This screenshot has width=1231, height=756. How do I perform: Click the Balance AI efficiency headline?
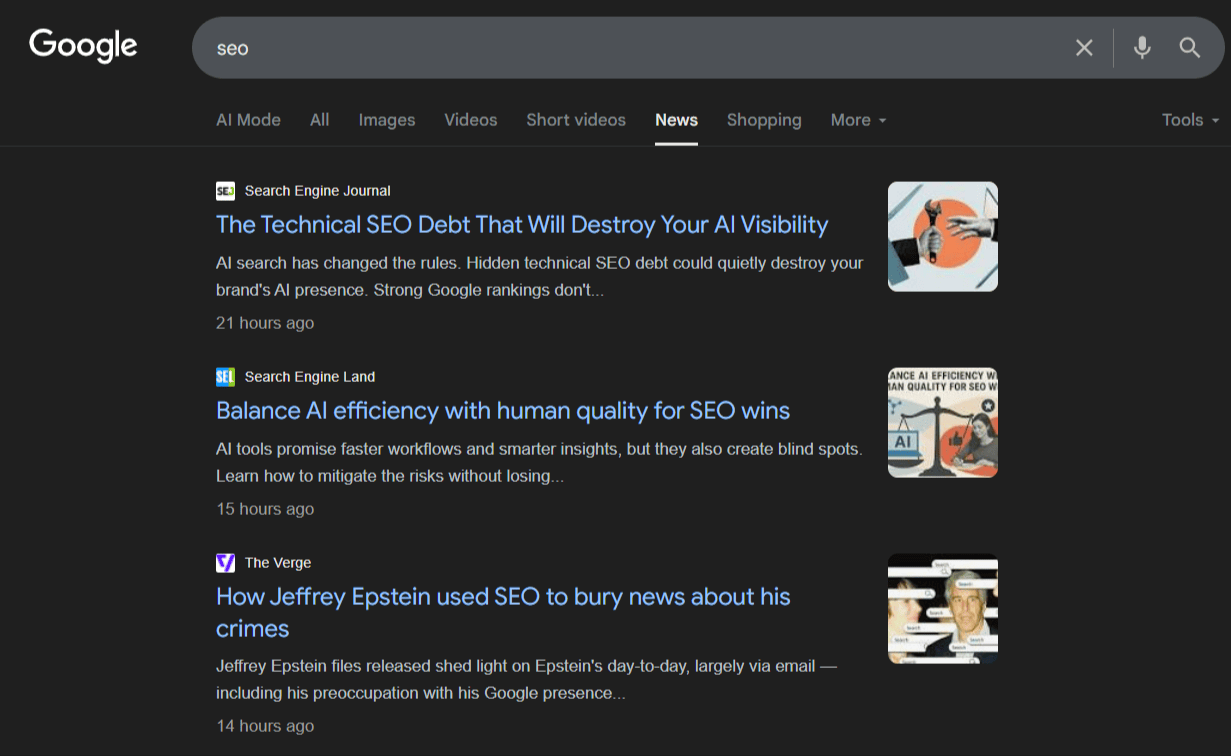tap(503, 410)
